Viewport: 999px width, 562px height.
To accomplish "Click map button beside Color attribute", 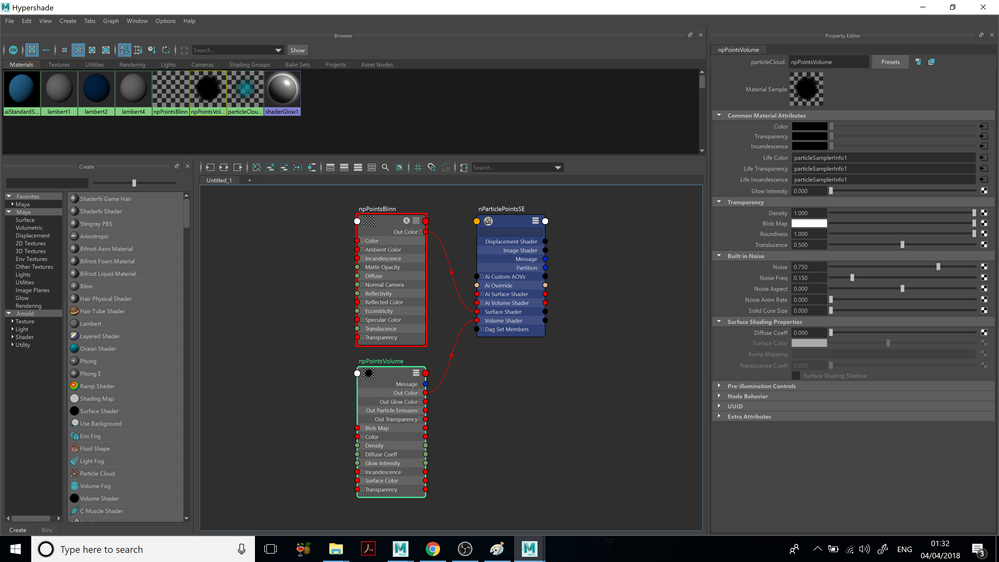I will (984, 126).
